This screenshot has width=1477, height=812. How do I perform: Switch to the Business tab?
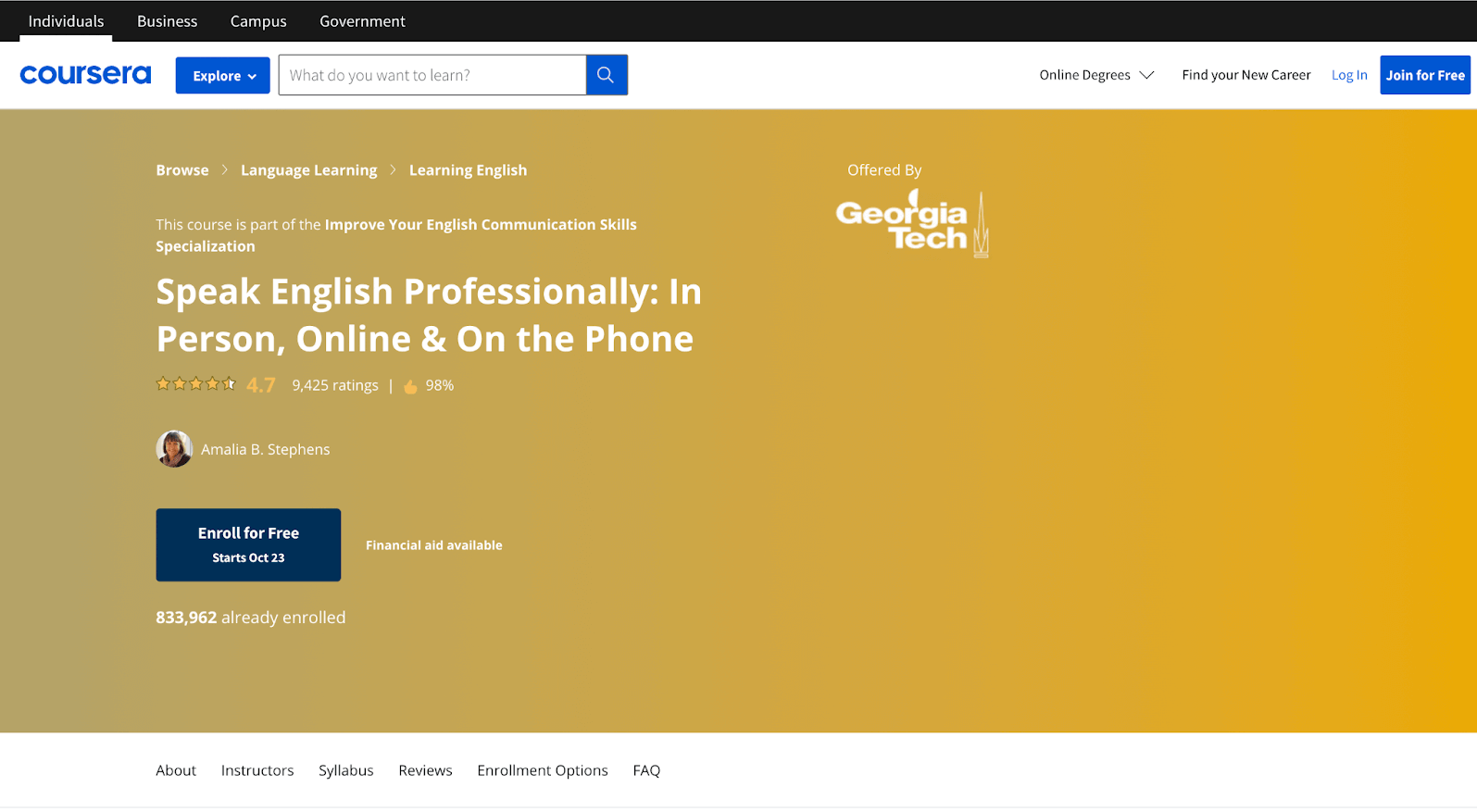pos(167,21)
